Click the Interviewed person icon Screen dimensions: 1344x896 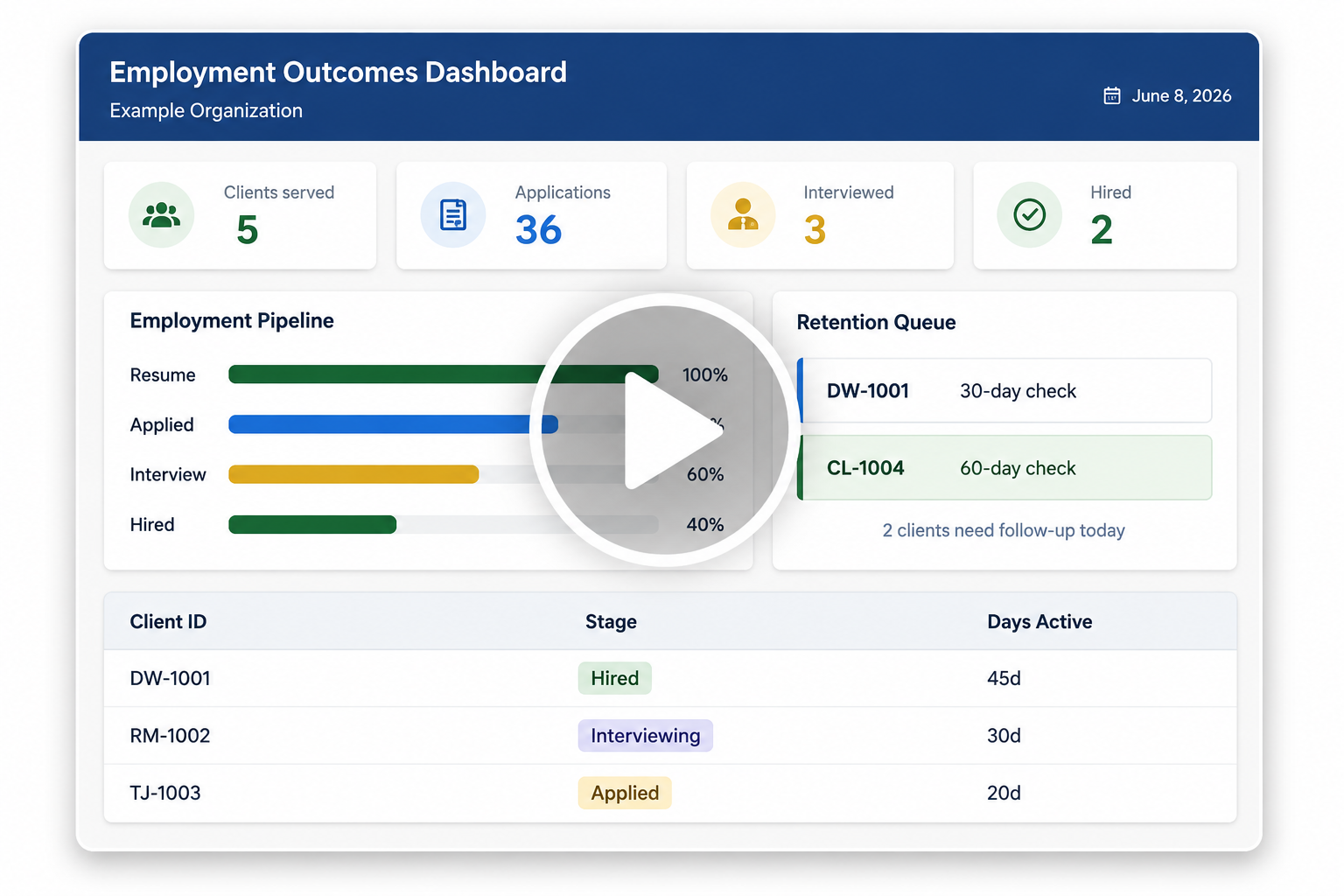[743, 215]
